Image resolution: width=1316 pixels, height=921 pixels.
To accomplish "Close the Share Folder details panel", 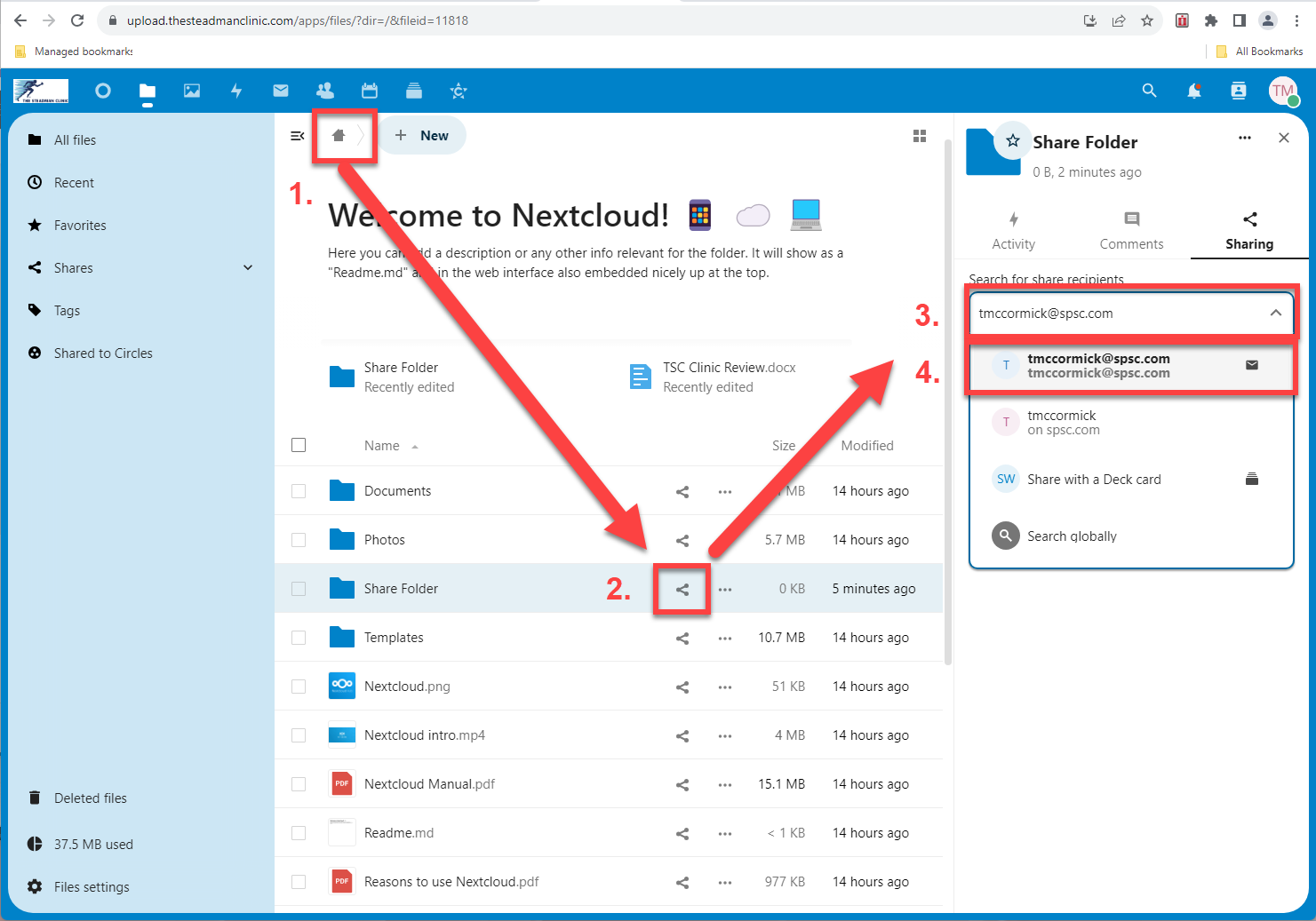I will pos(1284,138).
